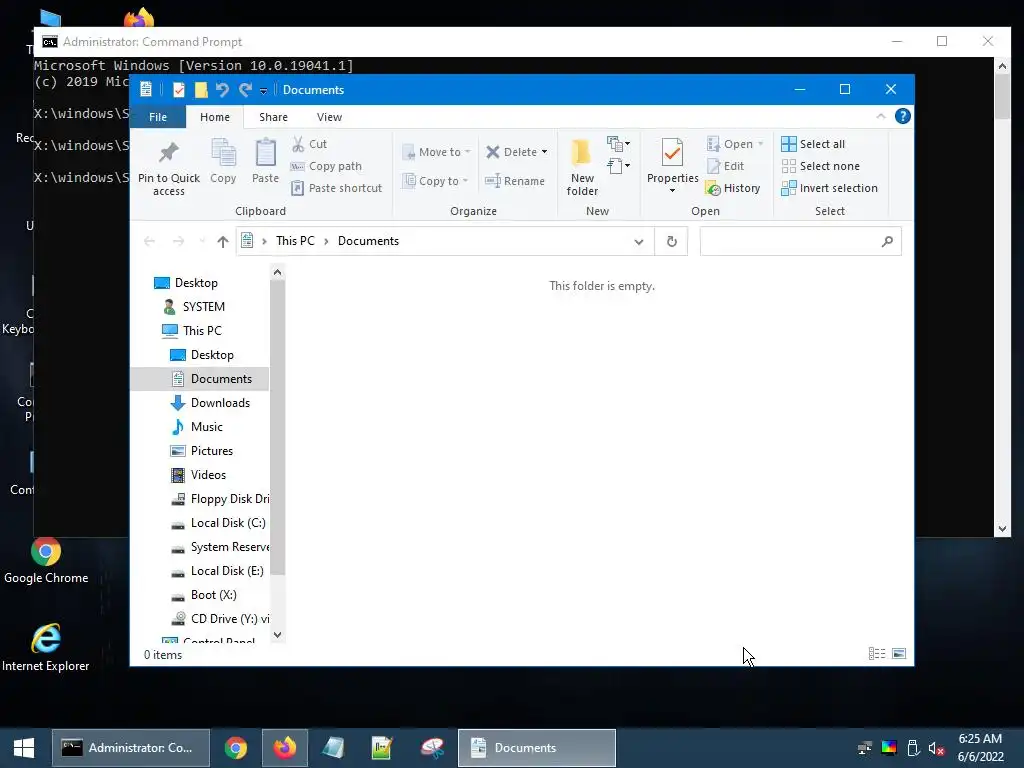Expand the Delete dropdown arrow
The height and width of the screenshot is (768, 1024).
coord(544,152)
